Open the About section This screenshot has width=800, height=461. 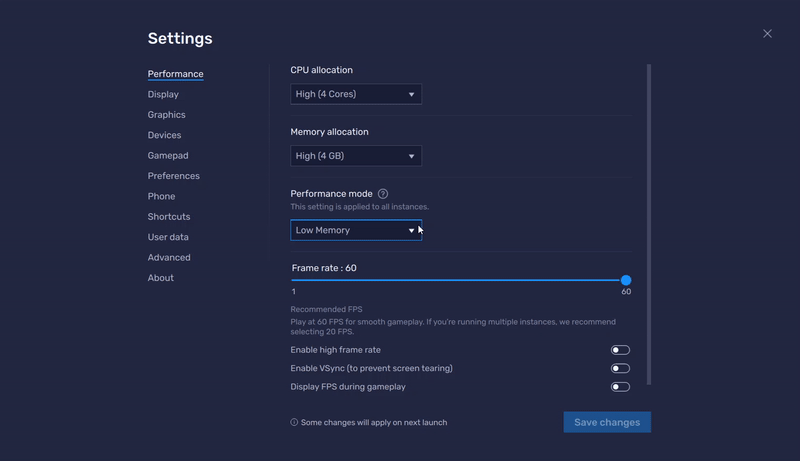point(161,278)
